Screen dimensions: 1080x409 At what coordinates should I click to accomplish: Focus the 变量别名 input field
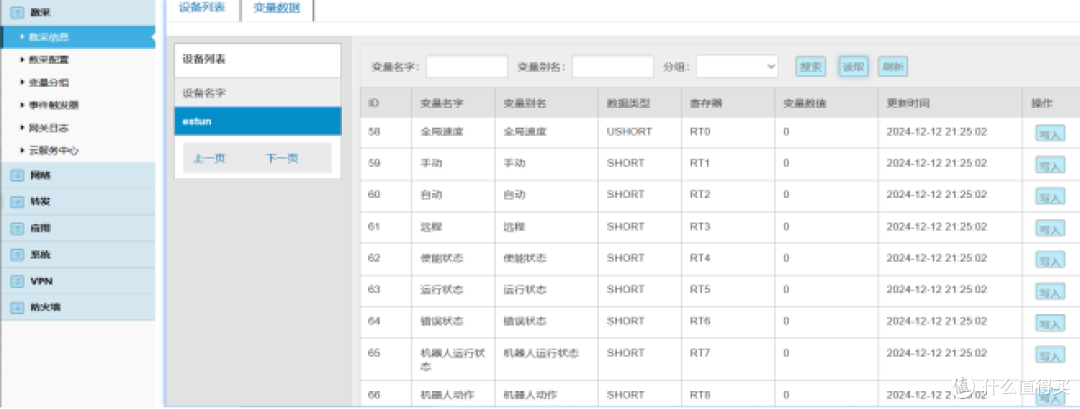612,67
